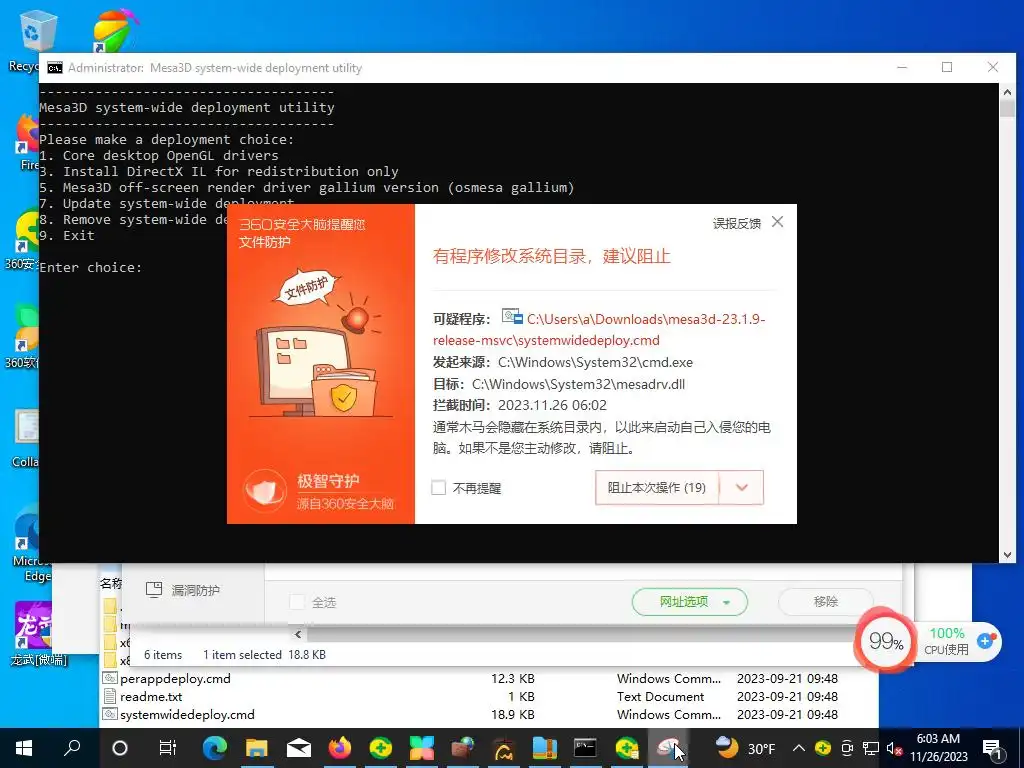Click 移除 button in 360 window
Image resolution: width=1024 pixels, height=768 pixels.
825,601
